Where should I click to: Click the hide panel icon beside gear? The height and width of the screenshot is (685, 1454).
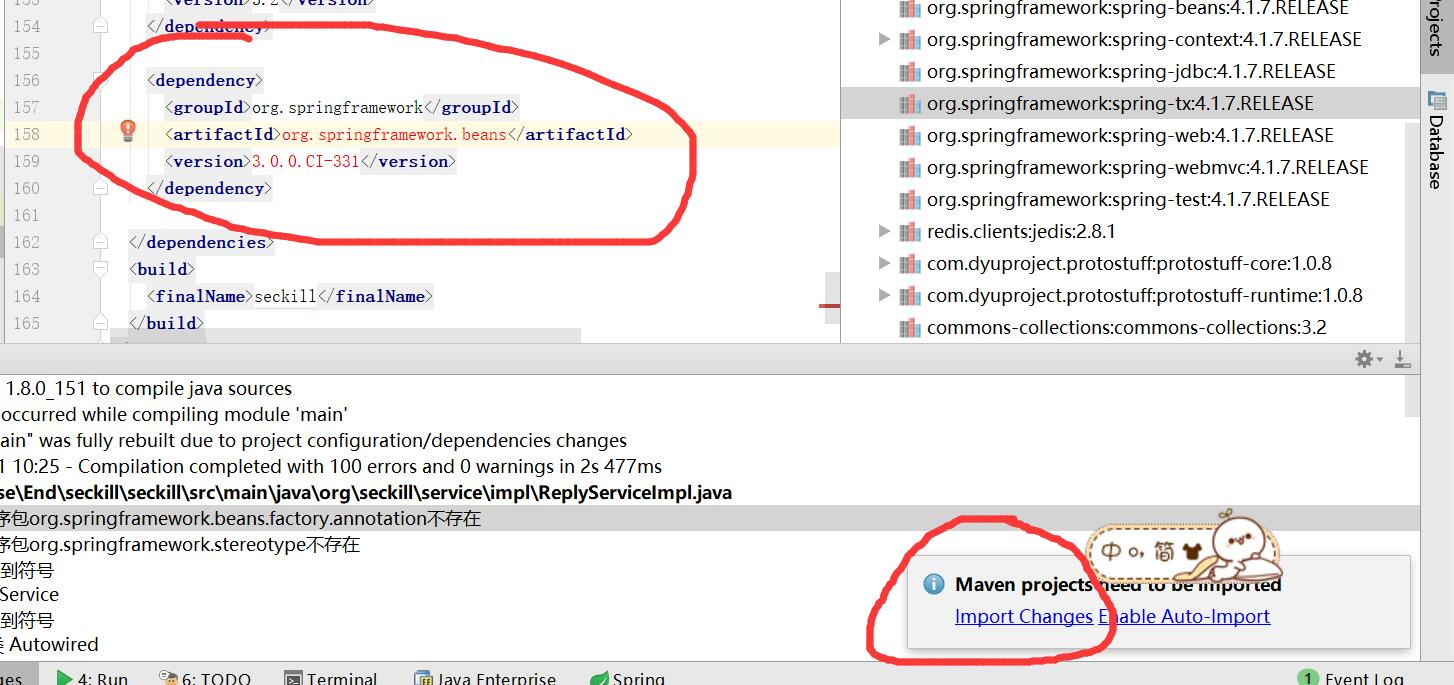1402,358
